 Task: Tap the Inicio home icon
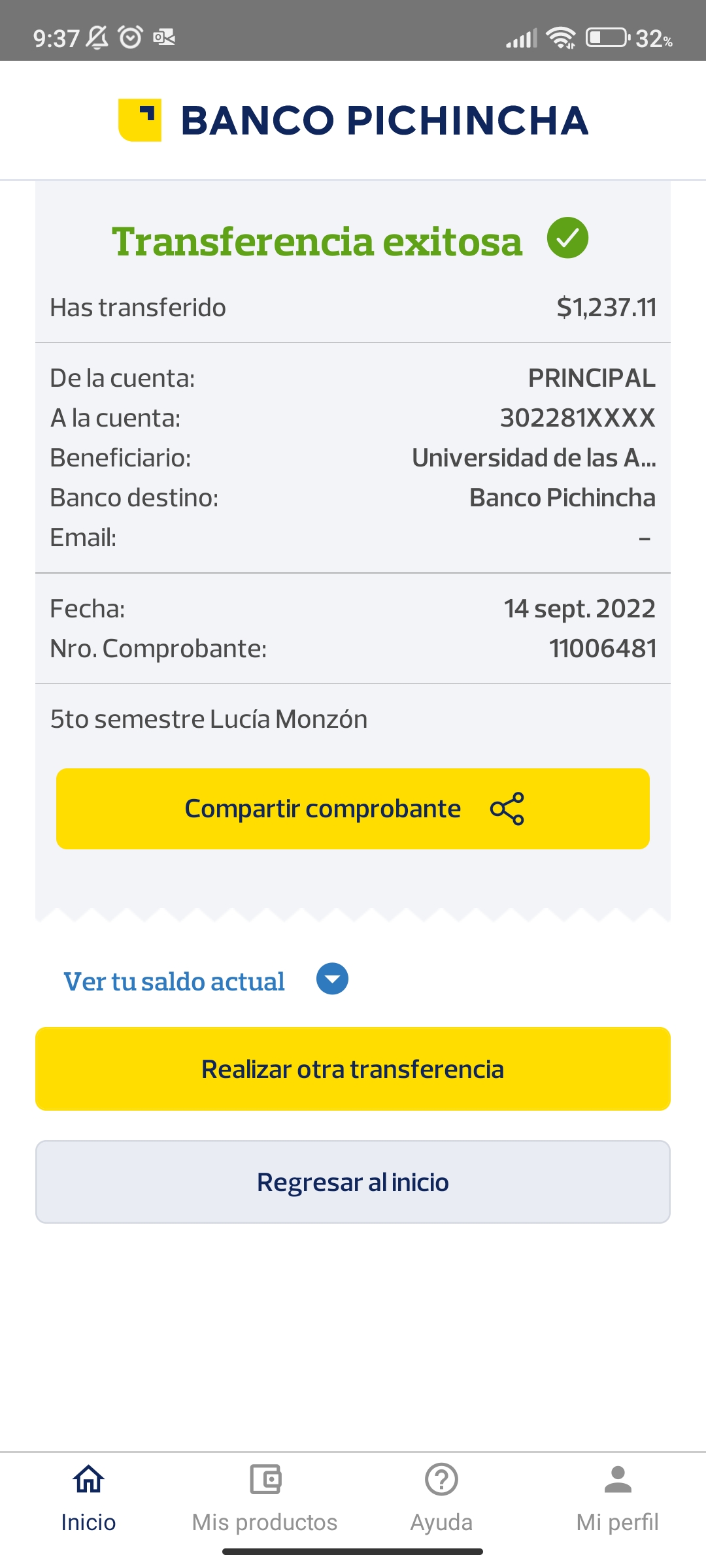pos(88,1479)
